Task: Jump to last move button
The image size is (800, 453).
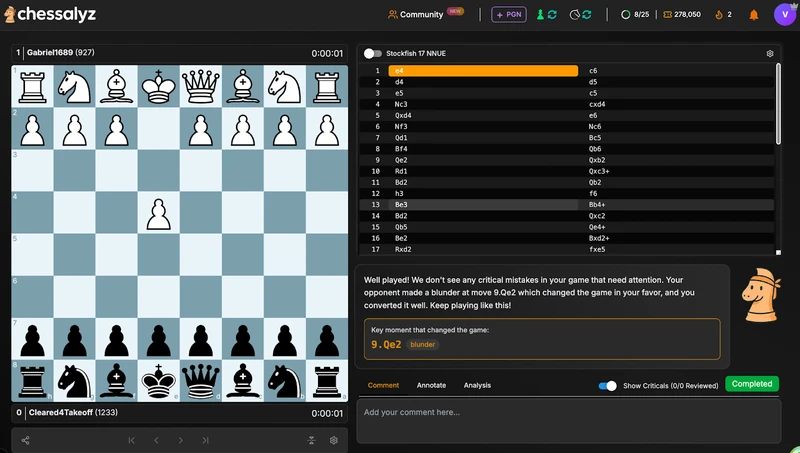Action: tap(205, 440)
